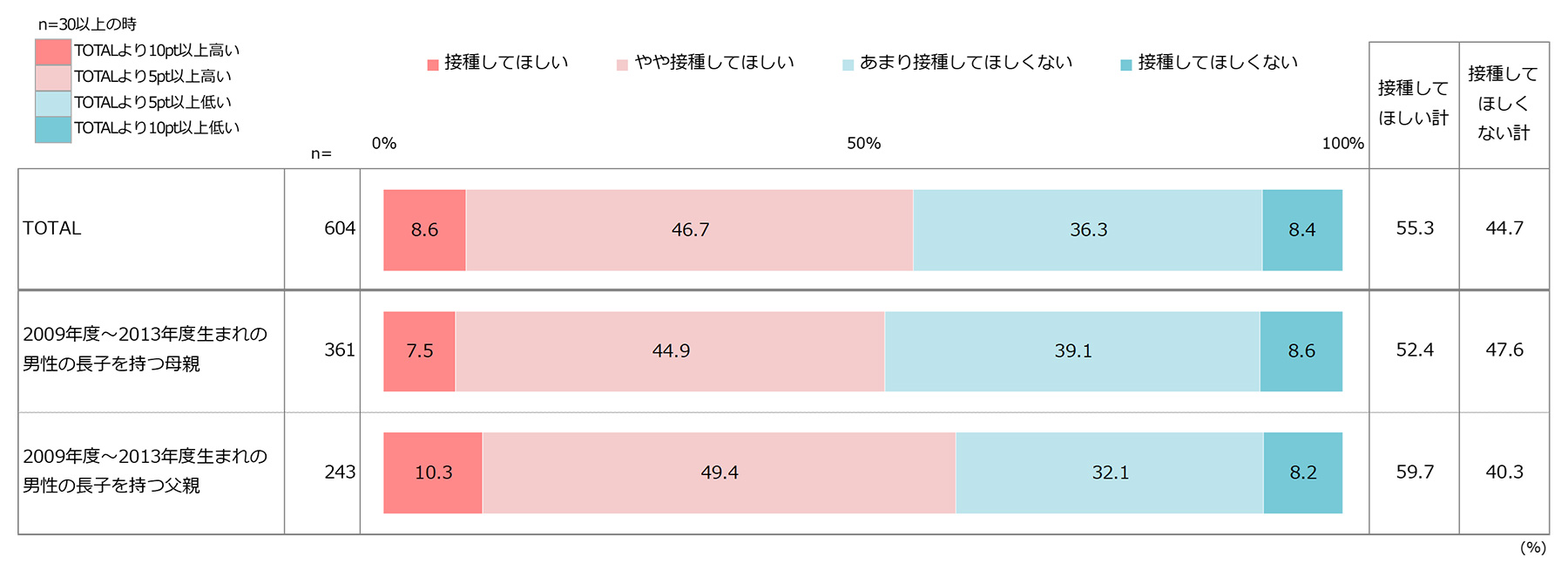This screenshot has width=1568, height=564.
Task: Select the TOTAL row label
Action: [x=52, y=228]
